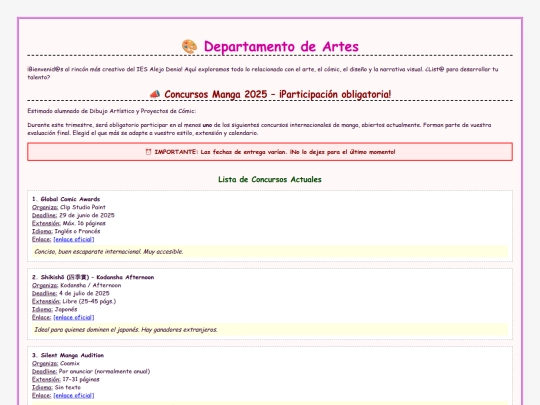
Task: Click the alarm clock icon before IMPORTANTE
Action: 148,152
